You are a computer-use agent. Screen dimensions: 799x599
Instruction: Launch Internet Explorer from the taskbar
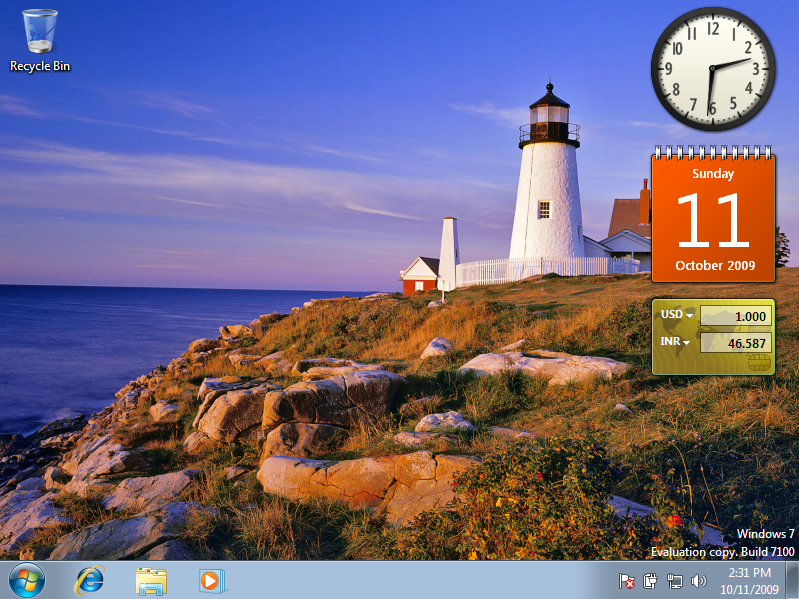pyautogui.click(x=90, y=580)
